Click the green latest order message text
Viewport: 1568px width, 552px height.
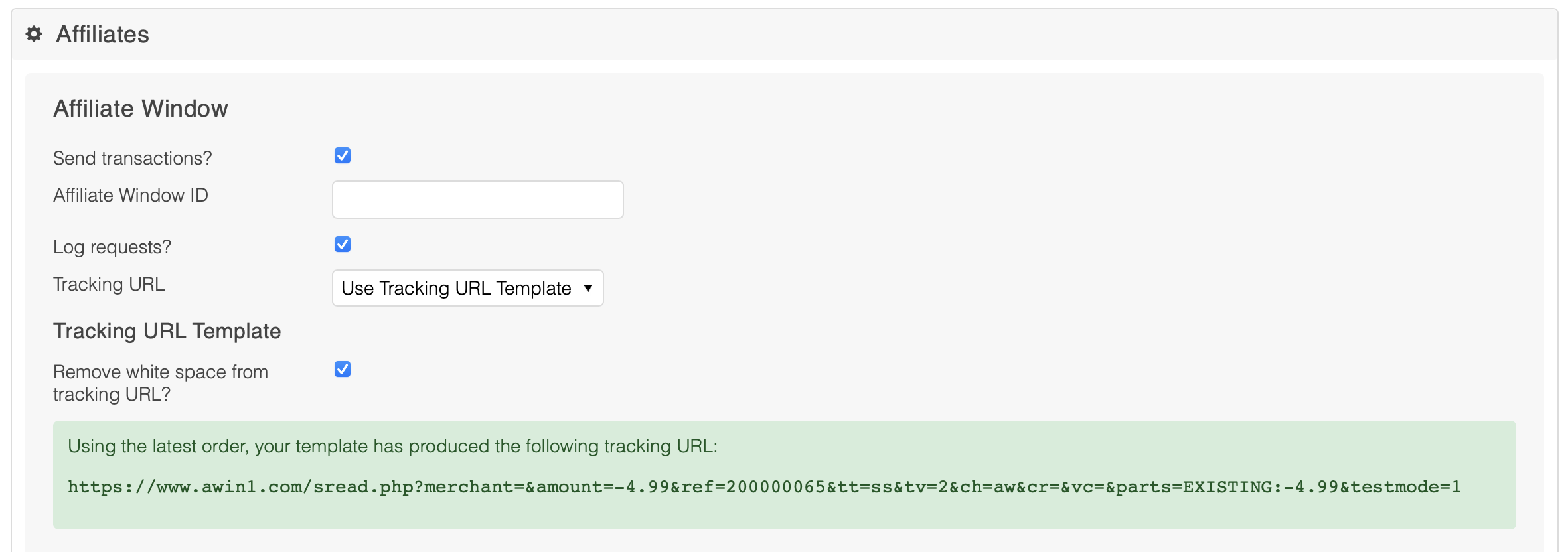[x=392, y=446]
